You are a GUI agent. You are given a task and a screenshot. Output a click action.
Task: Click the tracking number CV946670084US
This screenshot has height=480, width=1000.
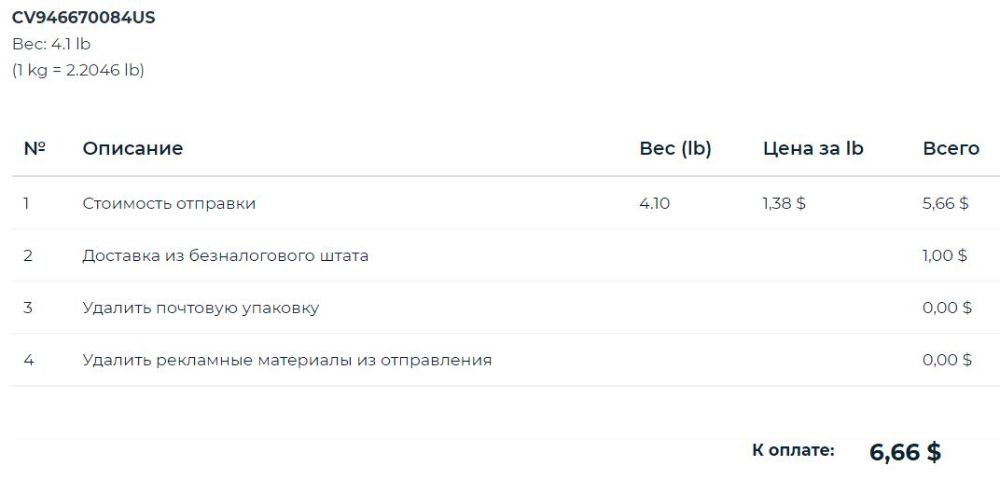[x=84, y=18]
